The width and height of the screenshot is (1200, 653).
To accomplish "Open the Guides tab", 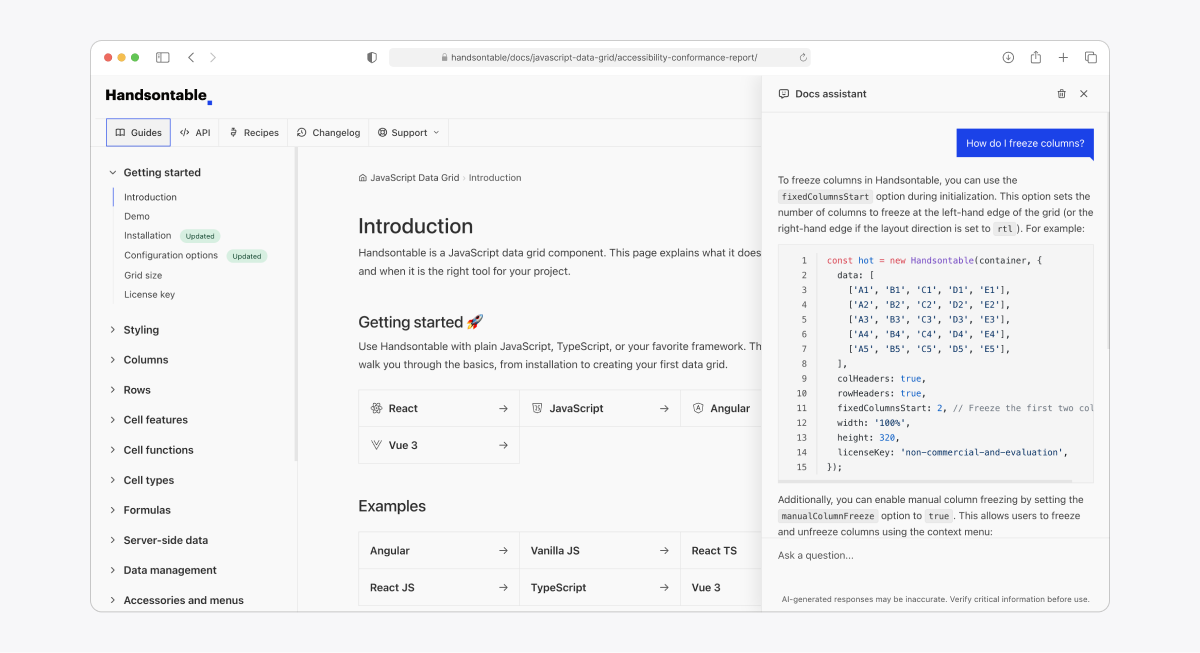I will 138,132.
